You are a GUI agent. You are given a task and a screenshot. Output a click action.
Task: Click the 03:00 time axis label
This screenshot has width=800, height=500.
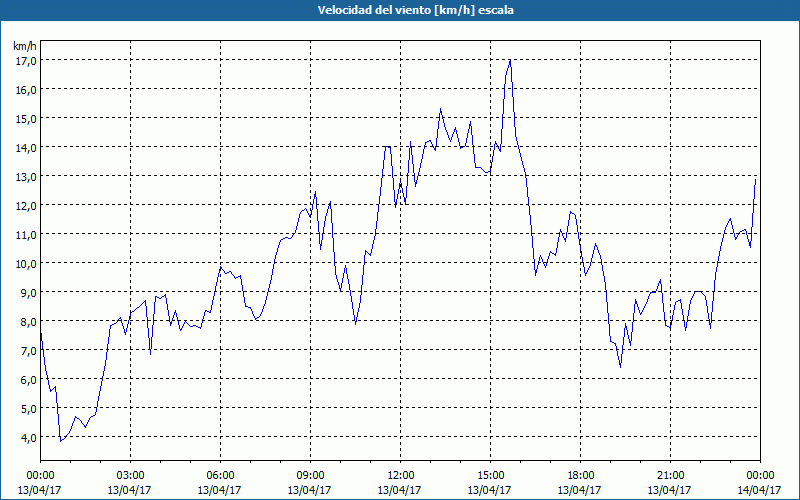click(130, 476)
